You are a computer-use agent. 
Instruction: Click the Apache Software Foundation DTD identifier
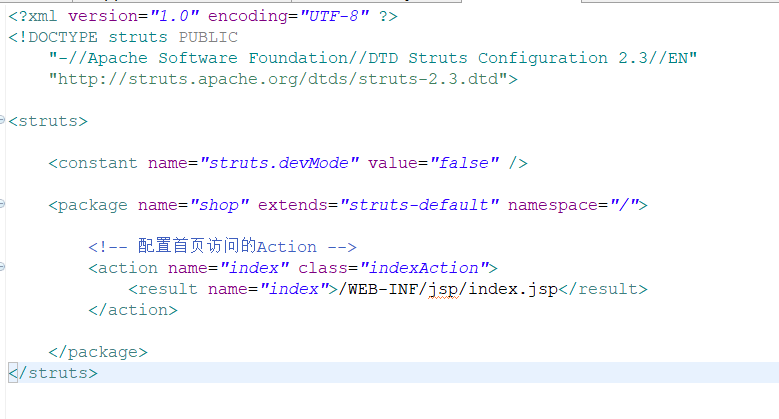pos(373,58)
